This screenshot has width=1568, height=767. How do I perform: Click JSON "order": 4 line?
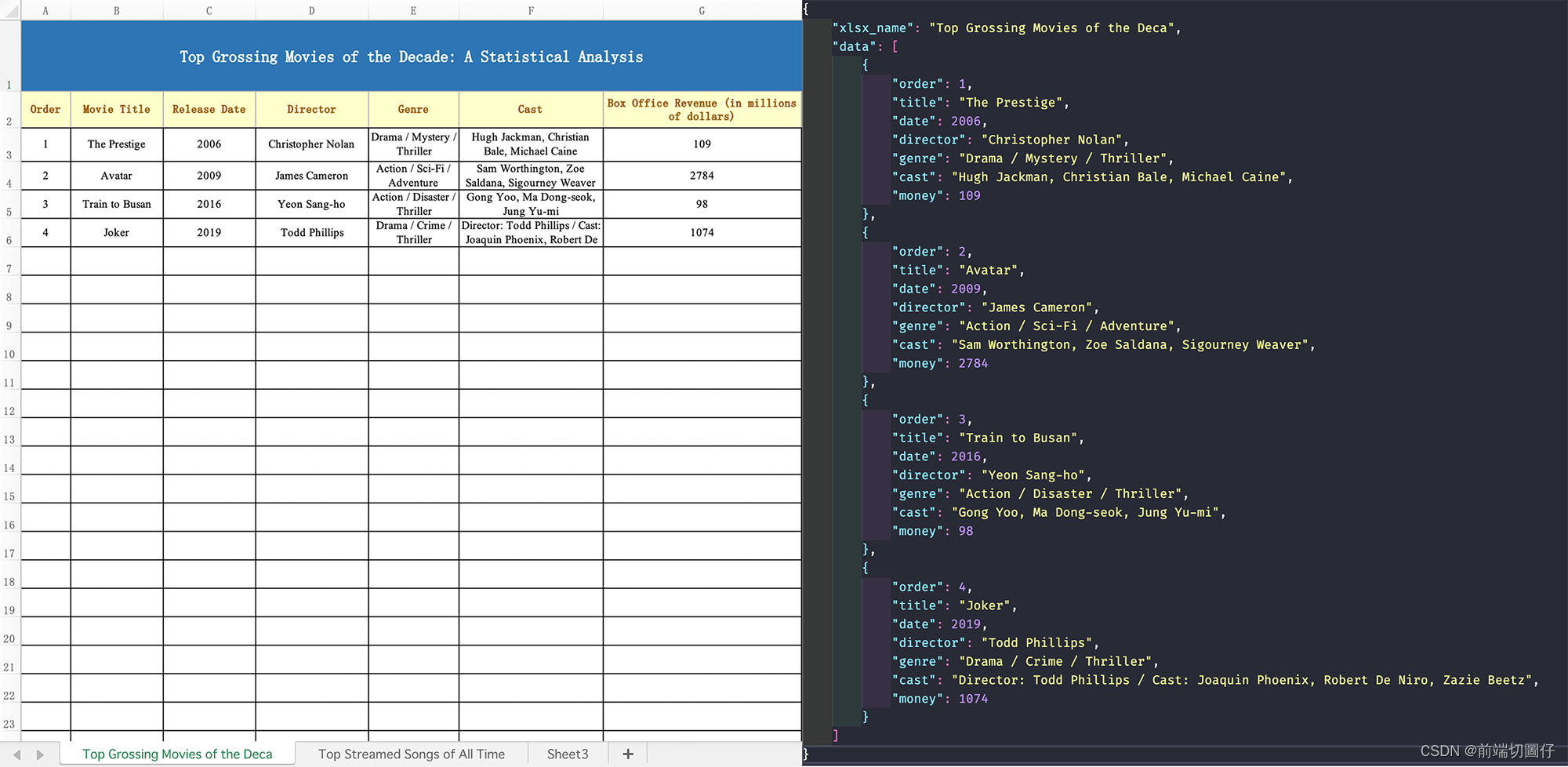pos(931,587)
